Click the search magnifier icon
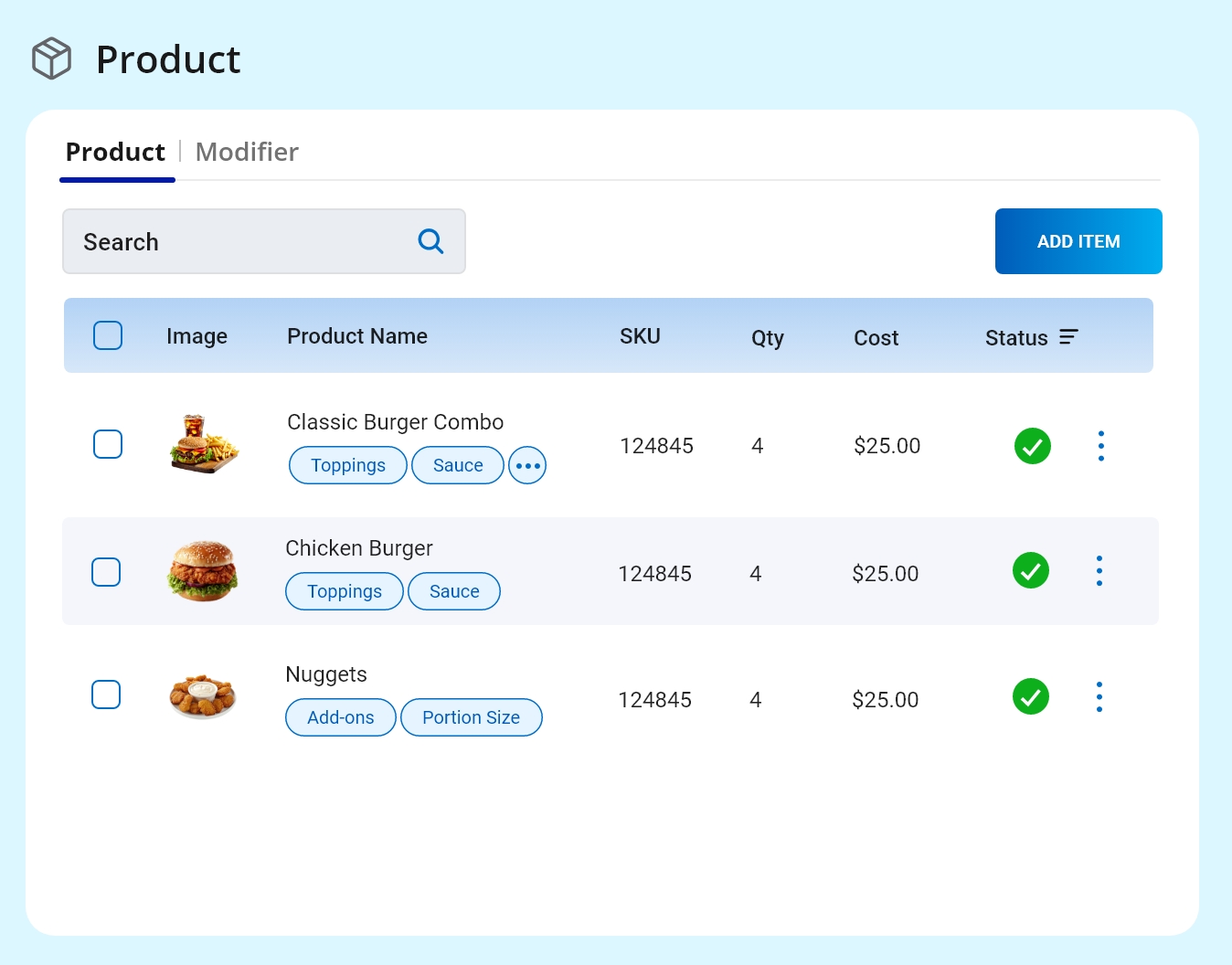The image size is (1232, 965). [430, 240]
